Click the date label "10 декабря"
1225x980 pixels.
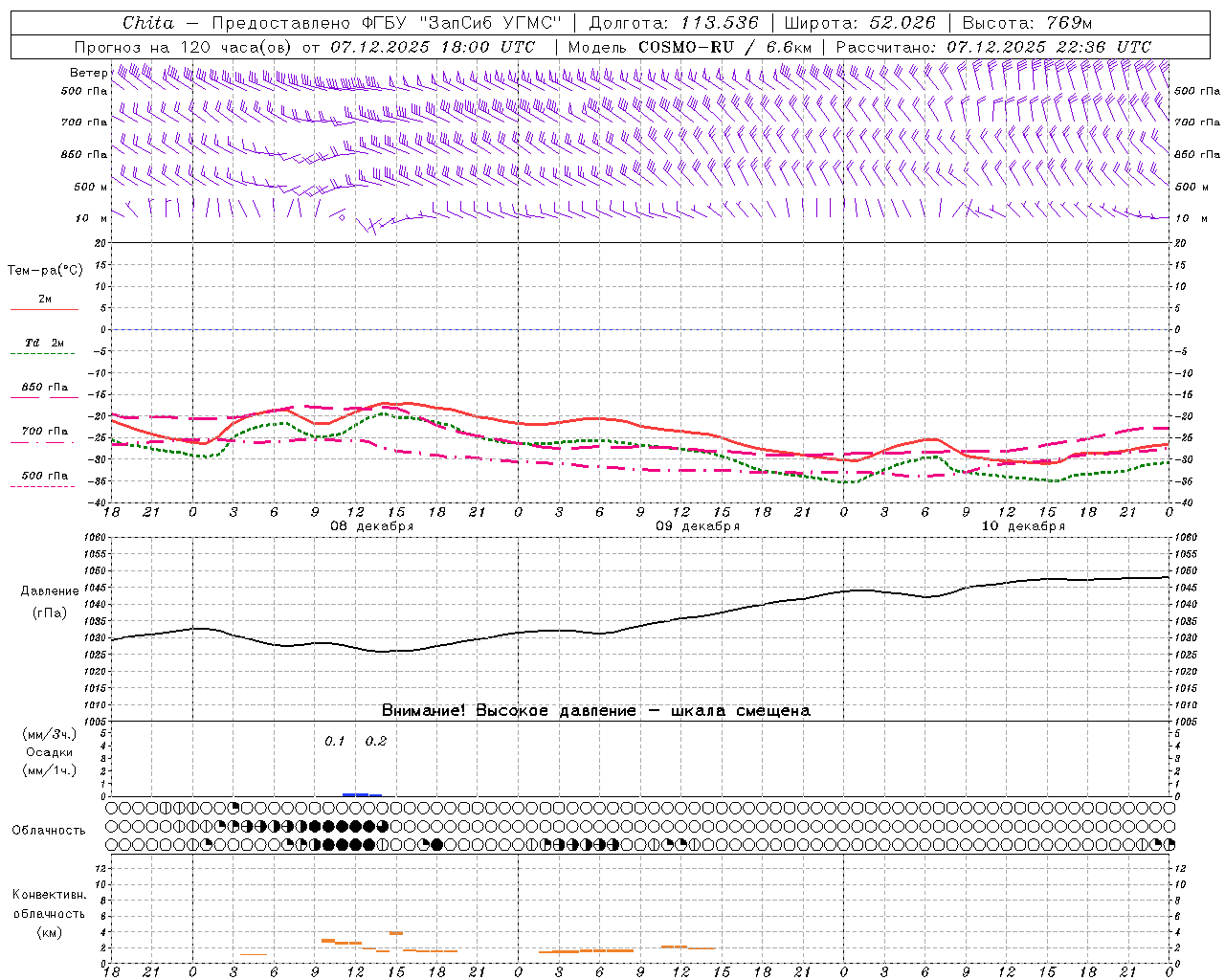[x=1023, y=526]
